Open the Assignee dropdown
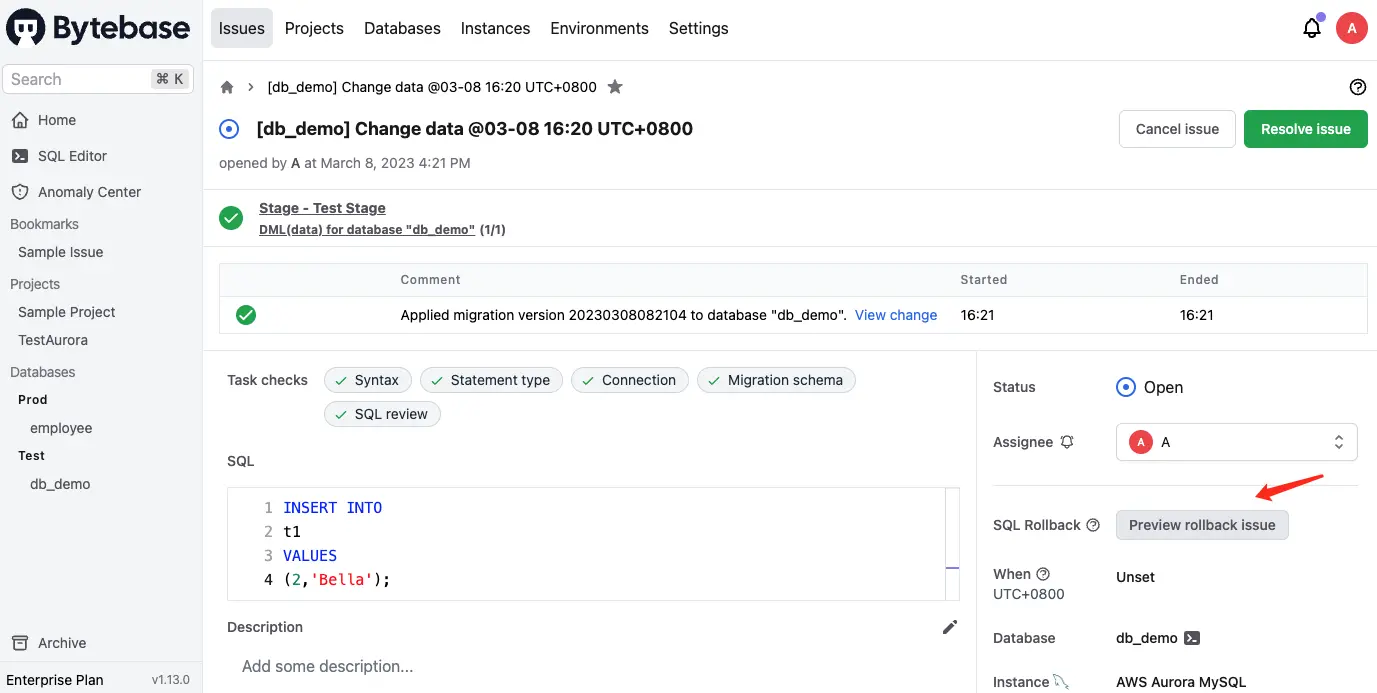This screenshot has width=1377, height=693. tap(1236, 442)
